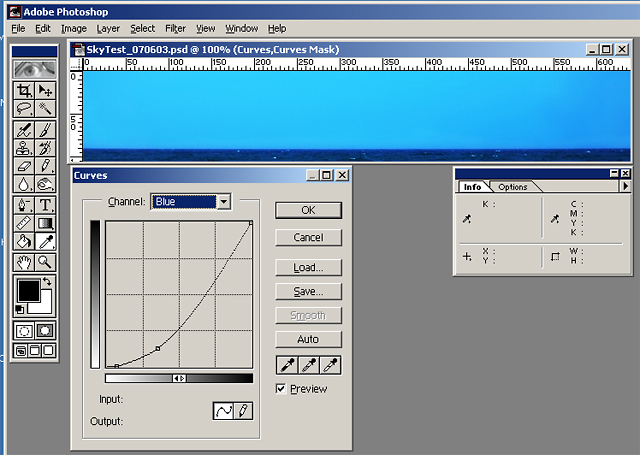Click the black point eyedropper in Curves
Viewport: 640px width, 455px height.
tap(287, 366)
